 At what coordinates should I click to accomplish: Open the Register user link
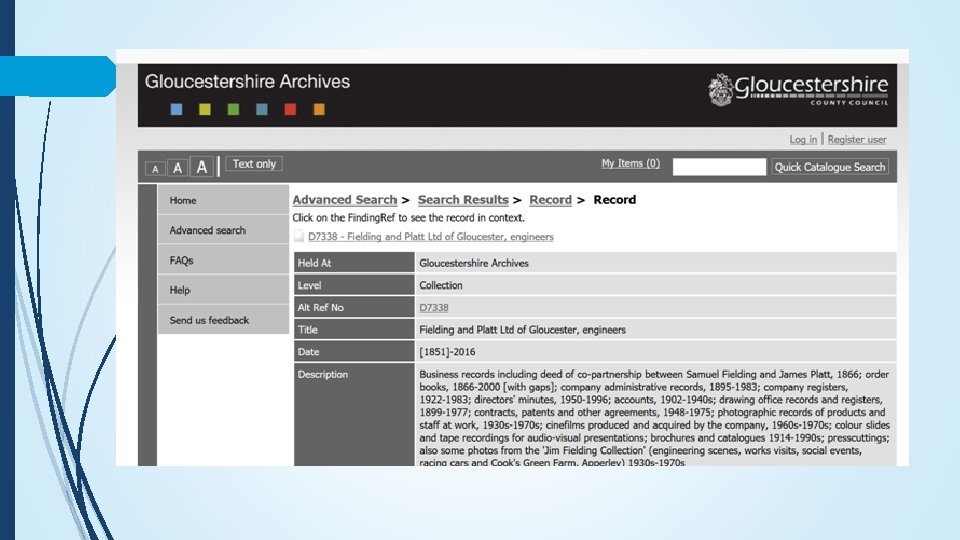[857, 140]
